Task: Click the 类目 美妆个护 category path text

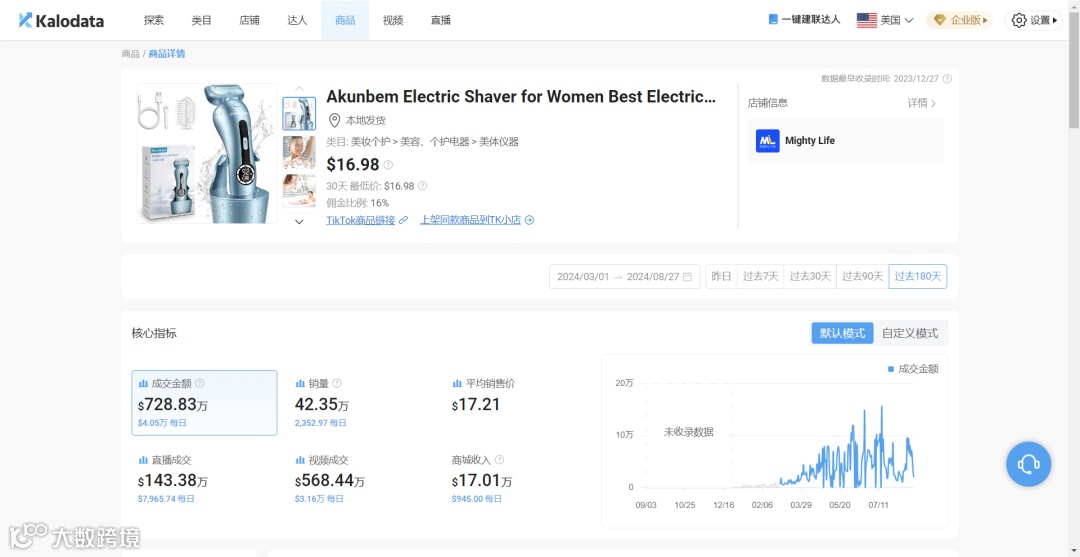Action: [x=422, y=142]
